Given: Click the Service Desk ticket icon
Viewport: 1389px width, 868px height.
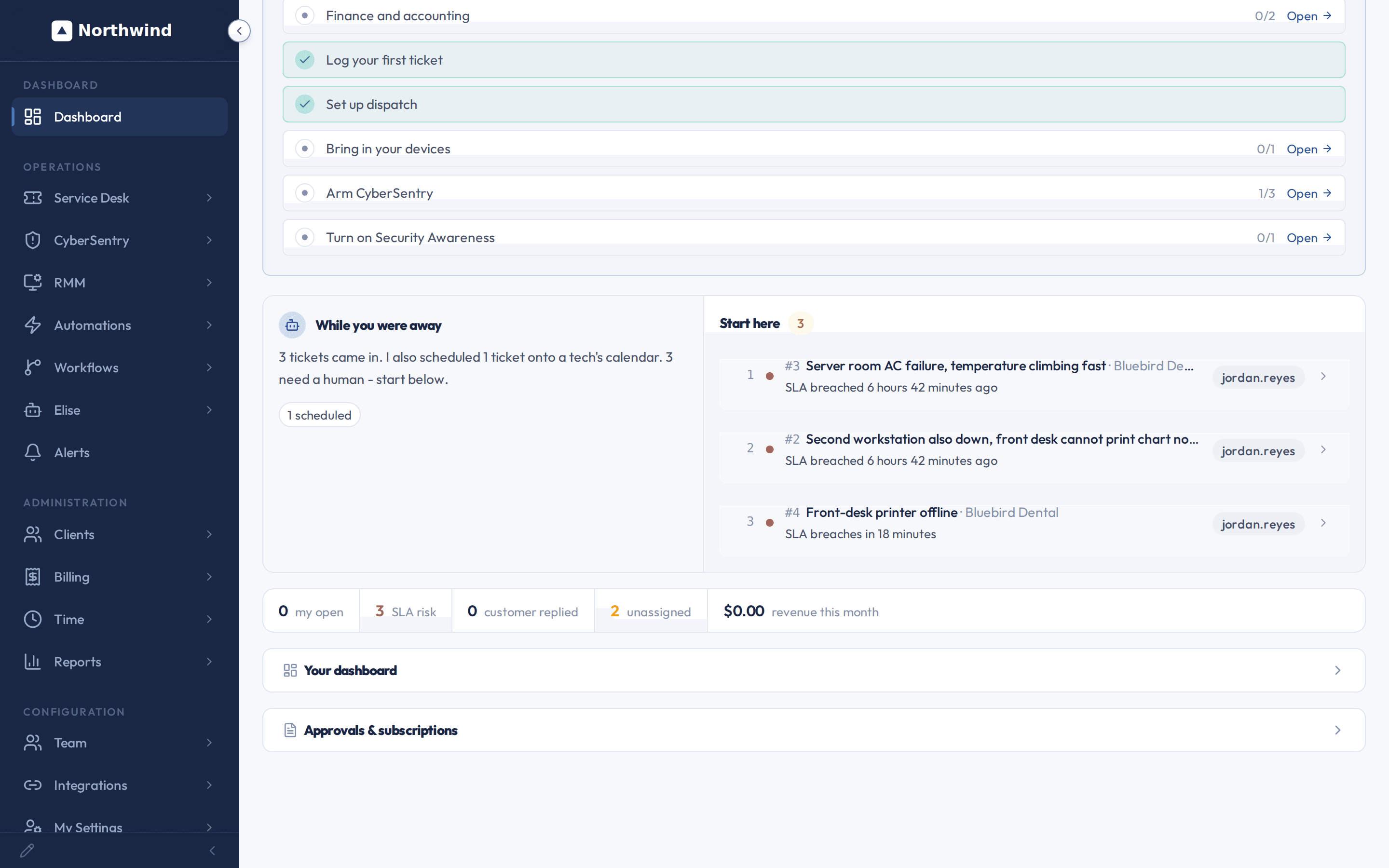Looking at the screenshot, I should pos(33,198).
